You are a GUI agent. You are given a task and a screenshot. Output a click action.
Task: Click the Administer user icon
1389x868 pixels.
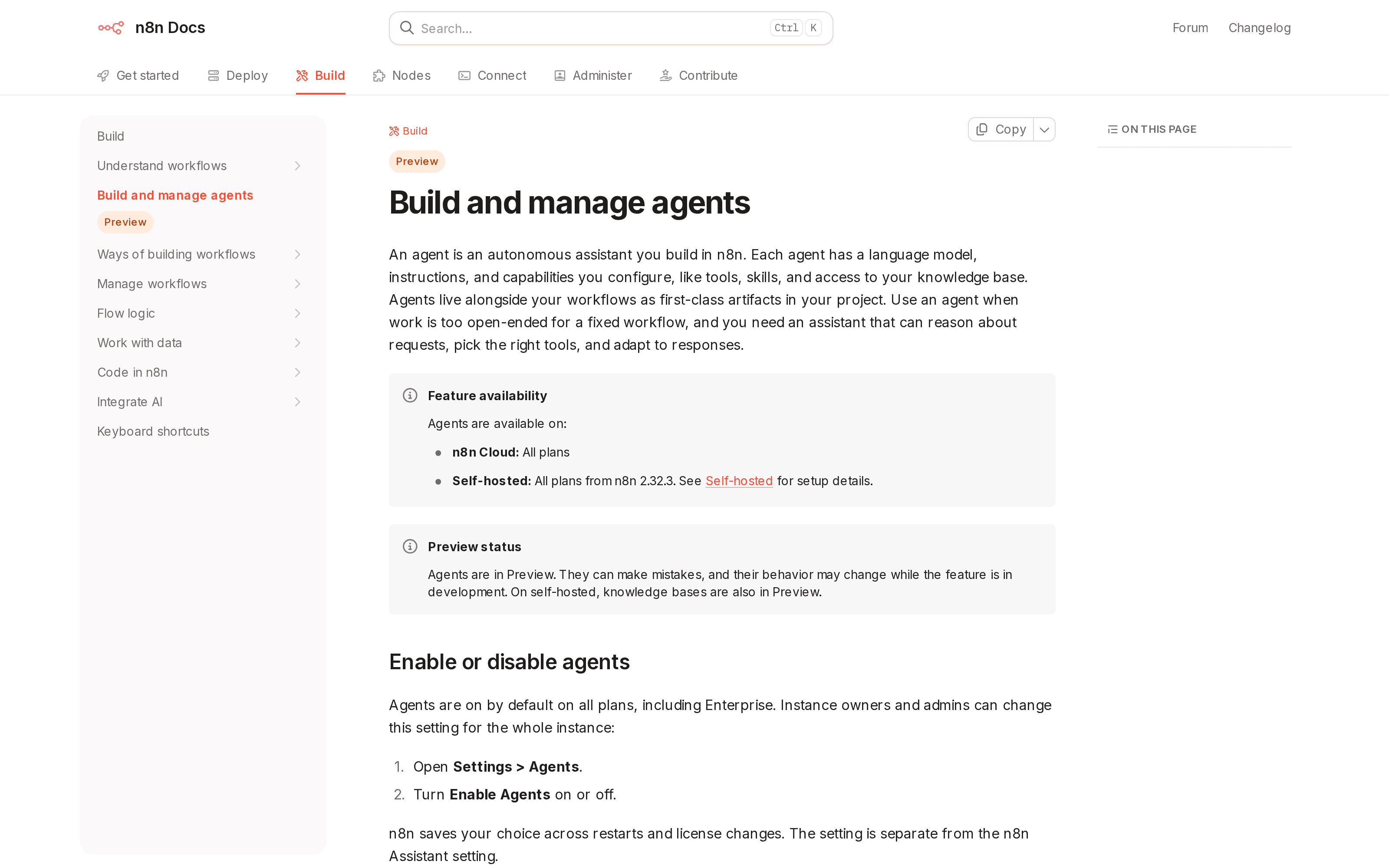click(x=560, y=76)
